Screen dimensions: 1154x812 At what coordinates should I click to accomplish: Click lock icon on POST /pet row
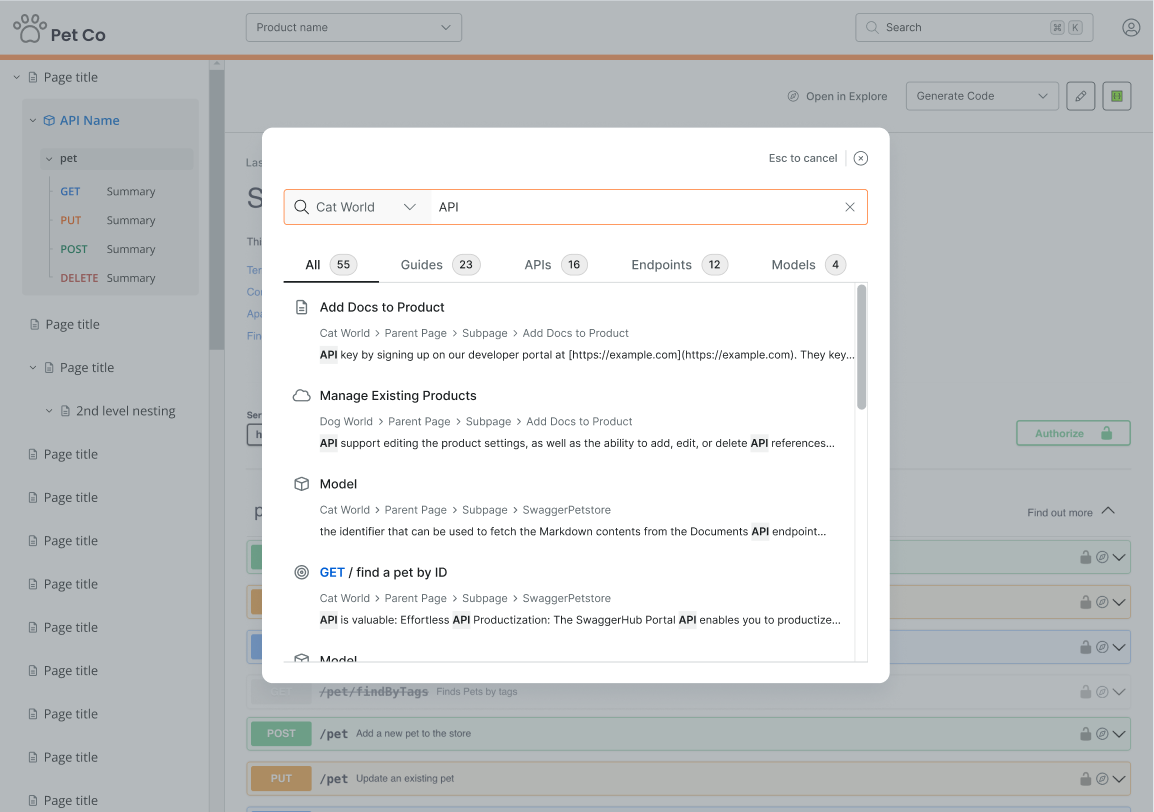tap(1084, 733)
